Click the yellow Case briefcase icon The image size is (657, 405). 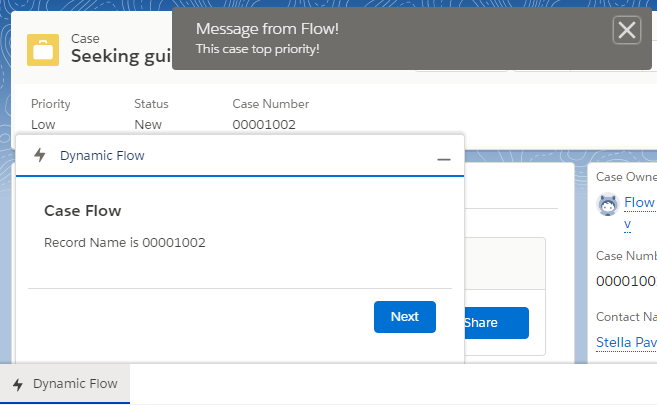point(43,48)
